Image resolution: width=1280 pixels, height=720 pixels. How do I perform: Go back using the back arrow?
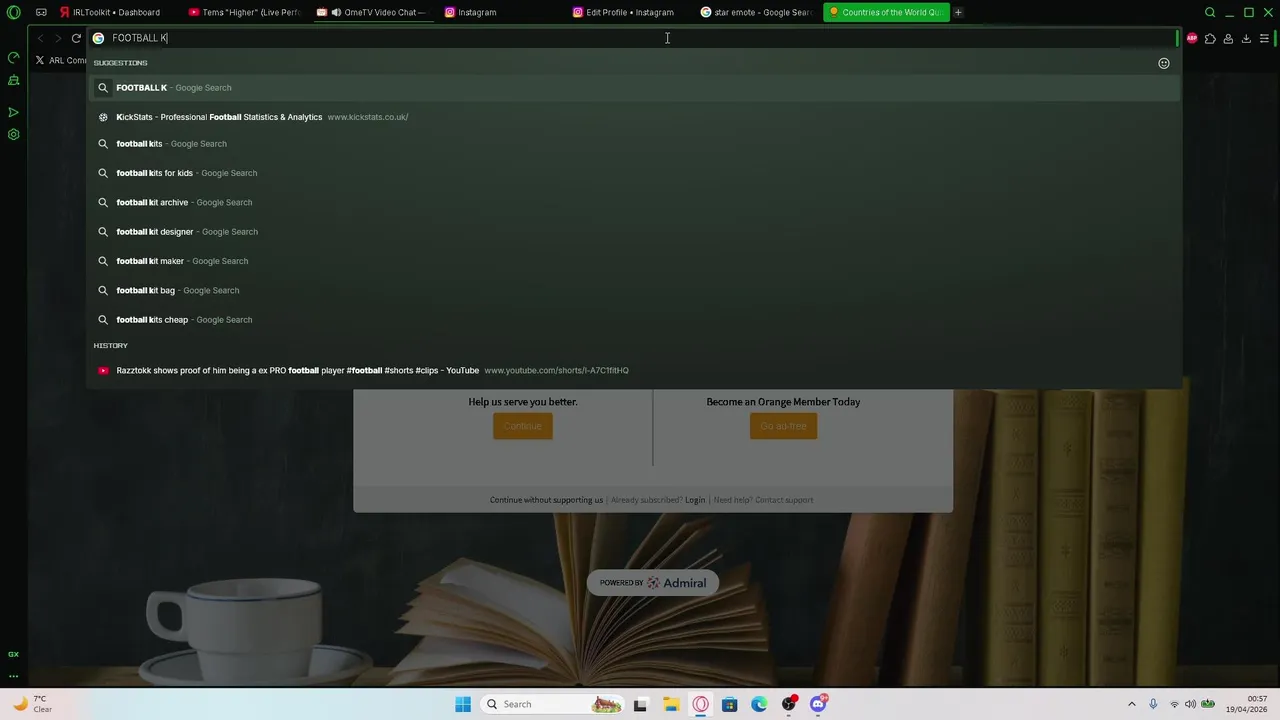41,38
